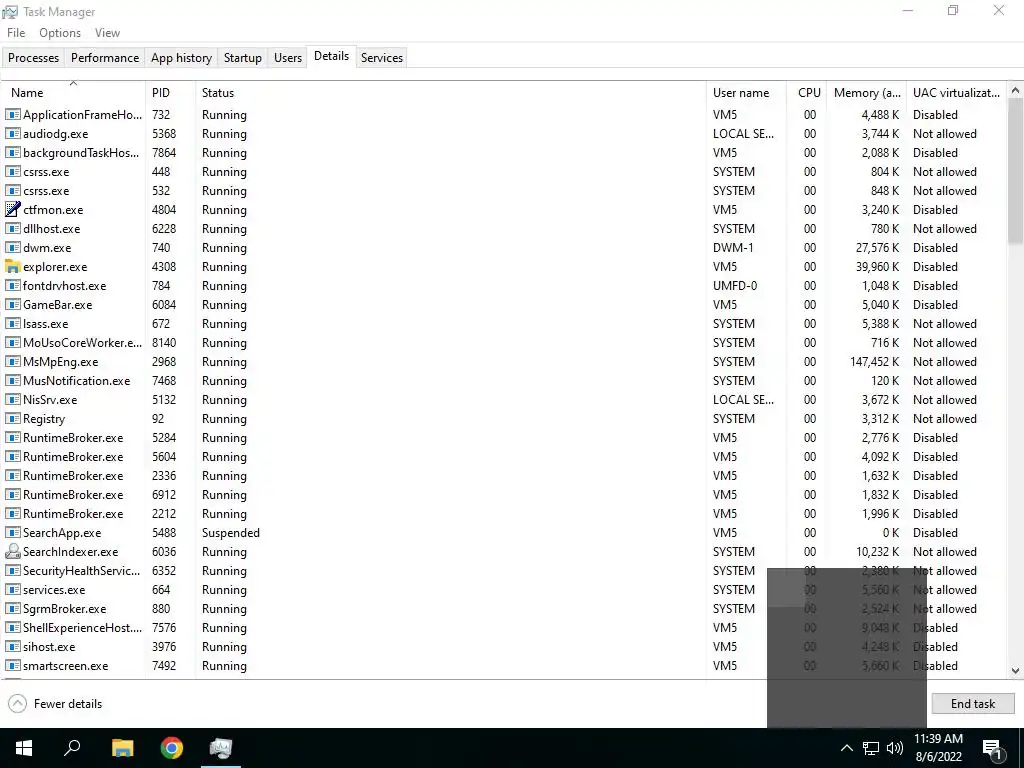Click the ctfmon.exe pencil icon
The height and width of the screenshot is (768, 1024).
click(12, 210)
